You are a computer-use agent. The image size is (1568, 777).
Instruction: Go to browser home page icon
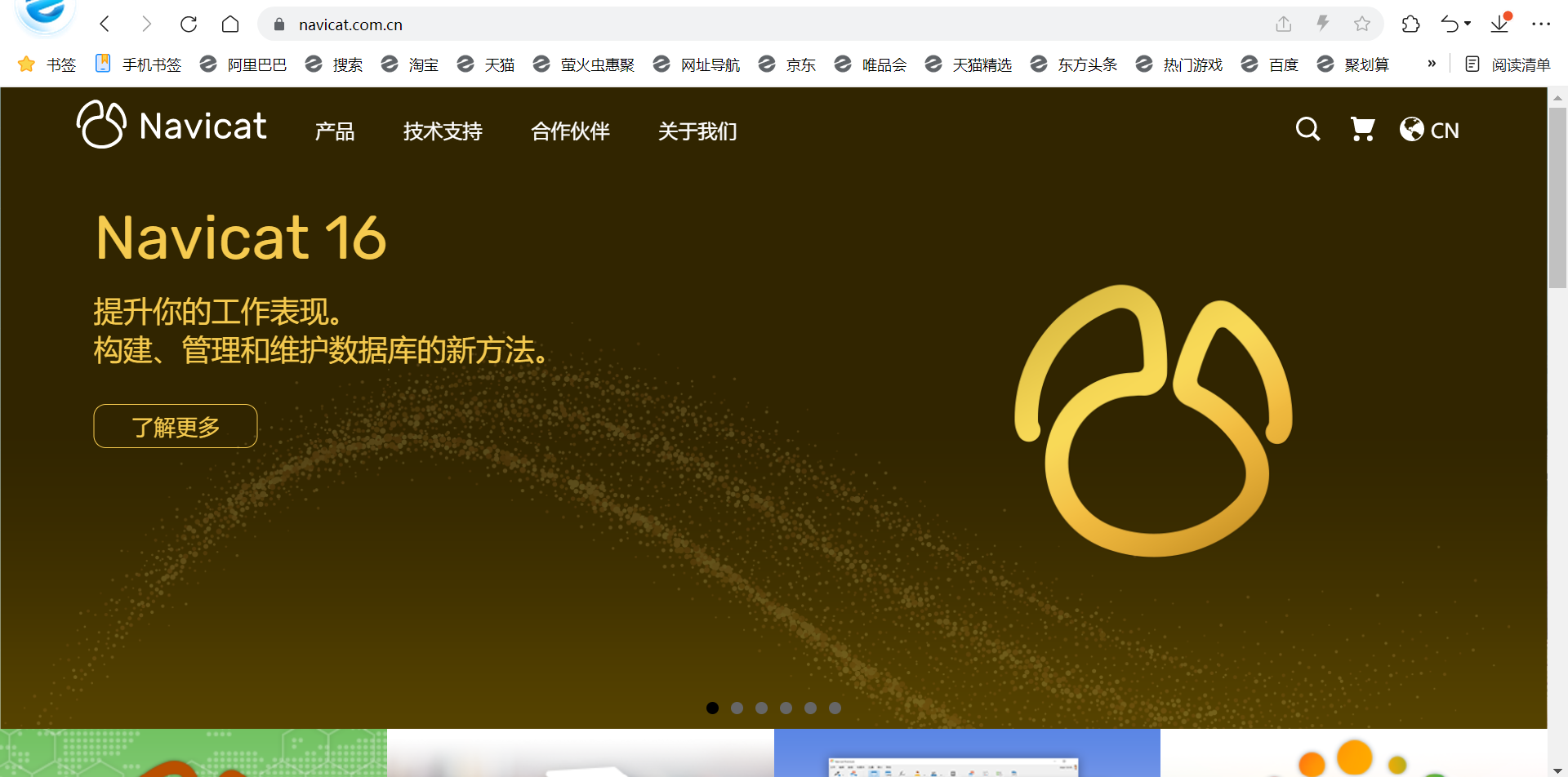pyautogui.click(x=230, y=24)
